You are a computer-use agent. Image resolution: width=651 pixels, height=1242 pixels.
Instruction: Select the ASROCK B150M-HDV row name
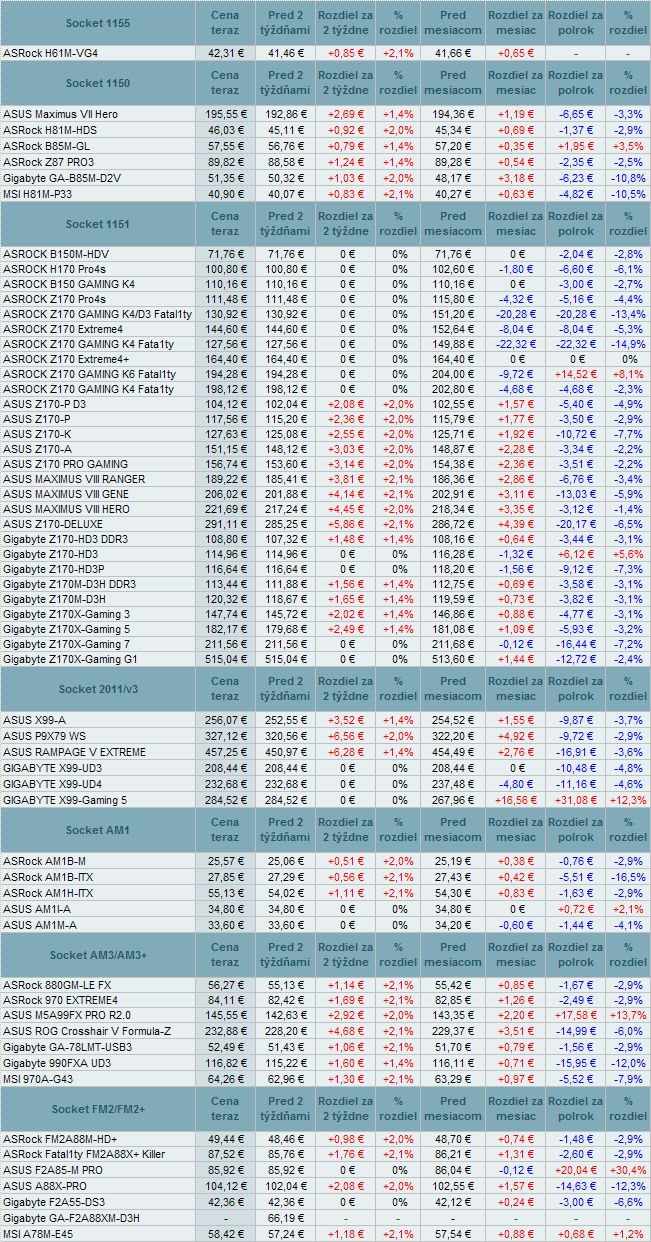click(x=54, y=254)
